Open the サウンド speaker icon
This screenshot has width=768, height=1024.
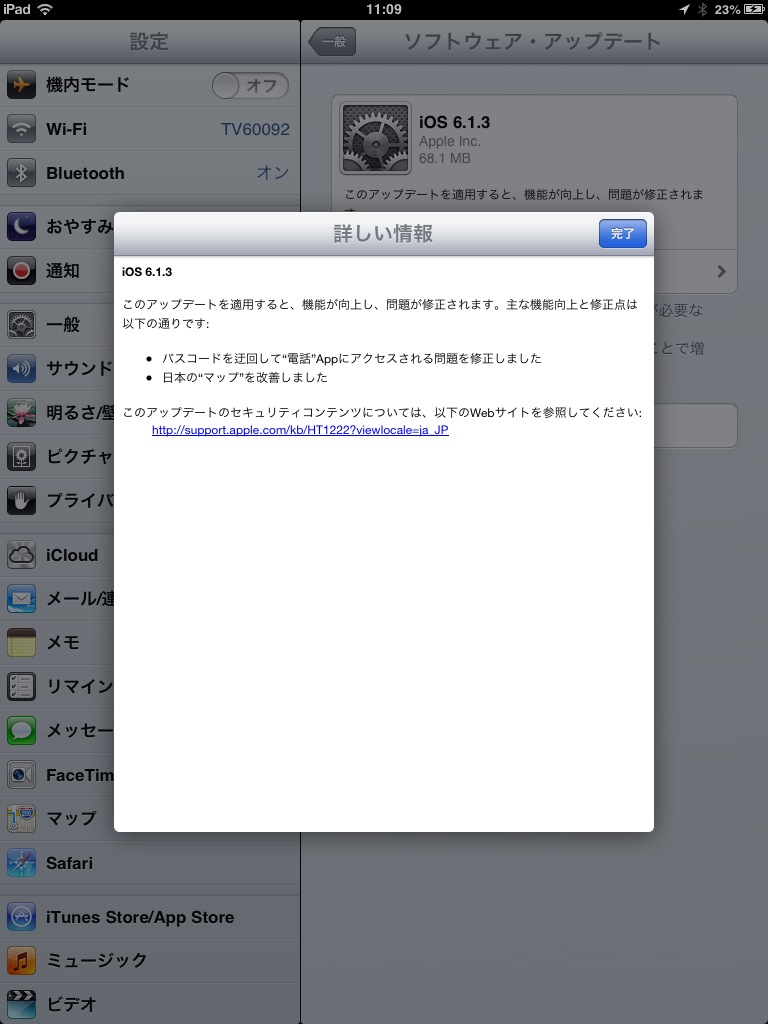point(22,369)
